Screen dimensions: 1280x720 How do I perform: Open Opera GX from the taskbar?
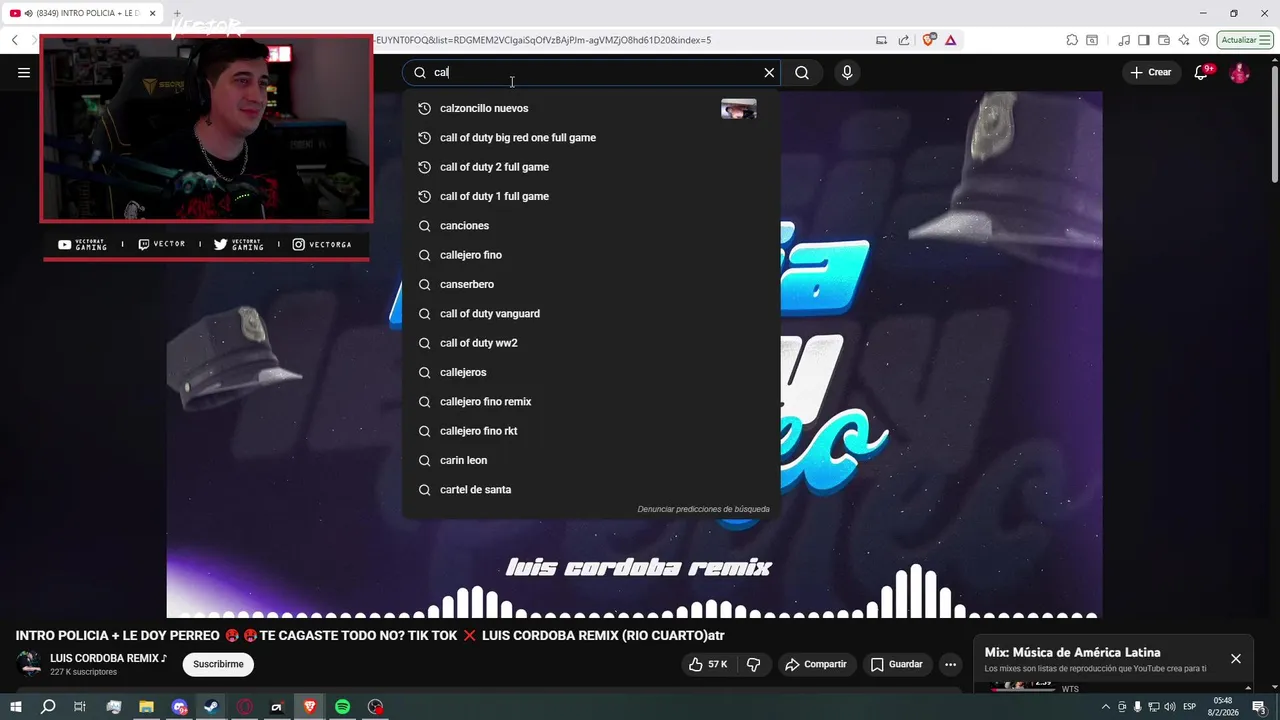tap(245, 707)
